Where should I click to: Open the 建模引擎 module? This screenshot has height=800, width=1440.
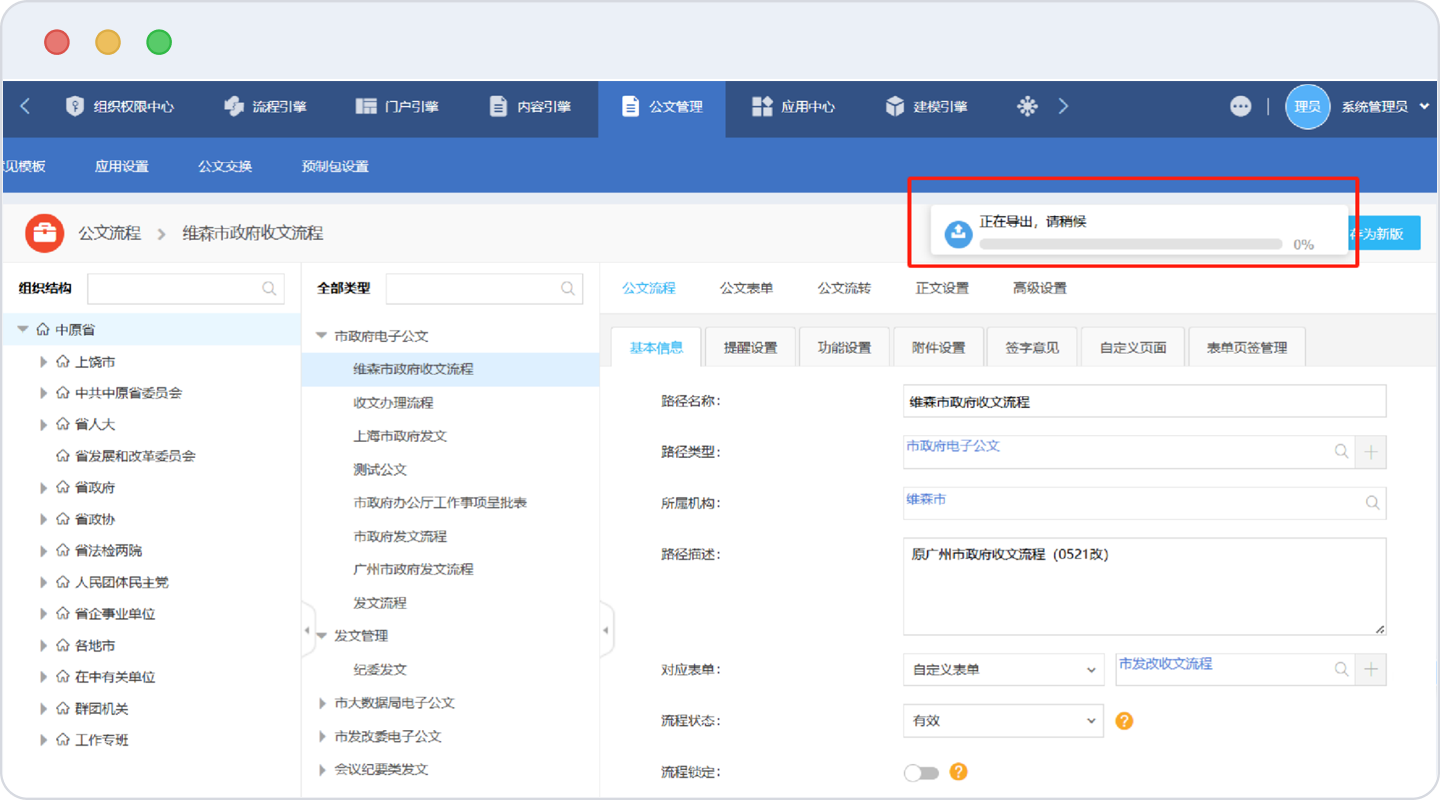pos(926,106)
